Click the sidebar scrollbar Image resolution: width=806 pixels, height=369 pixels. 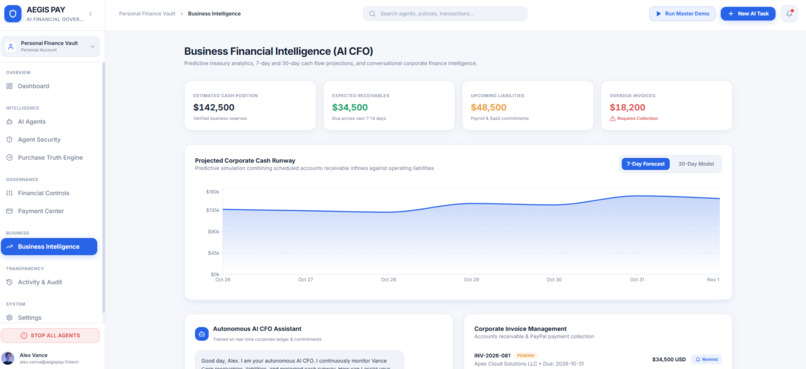(x=103, y=188)
